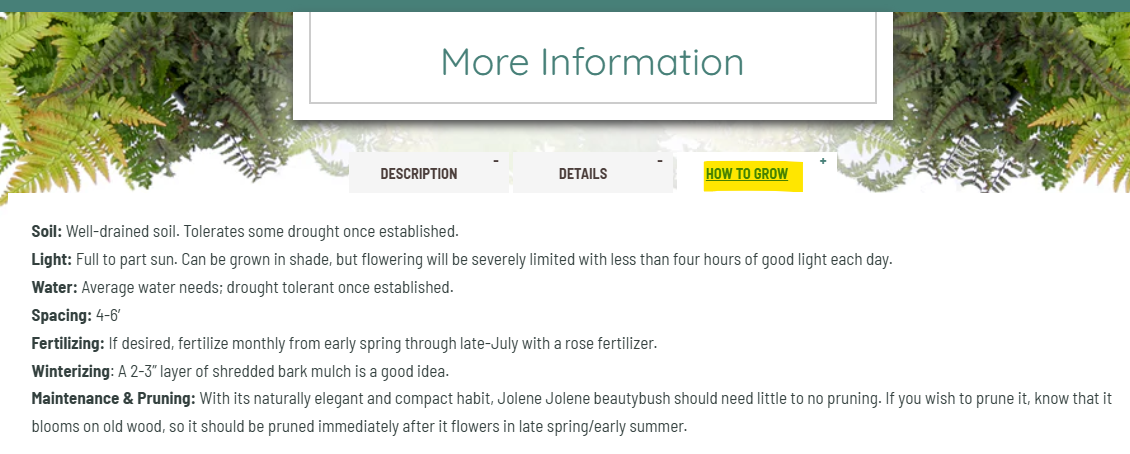Click the More Information heading
1130x454 pixels.
coord(592,61)
